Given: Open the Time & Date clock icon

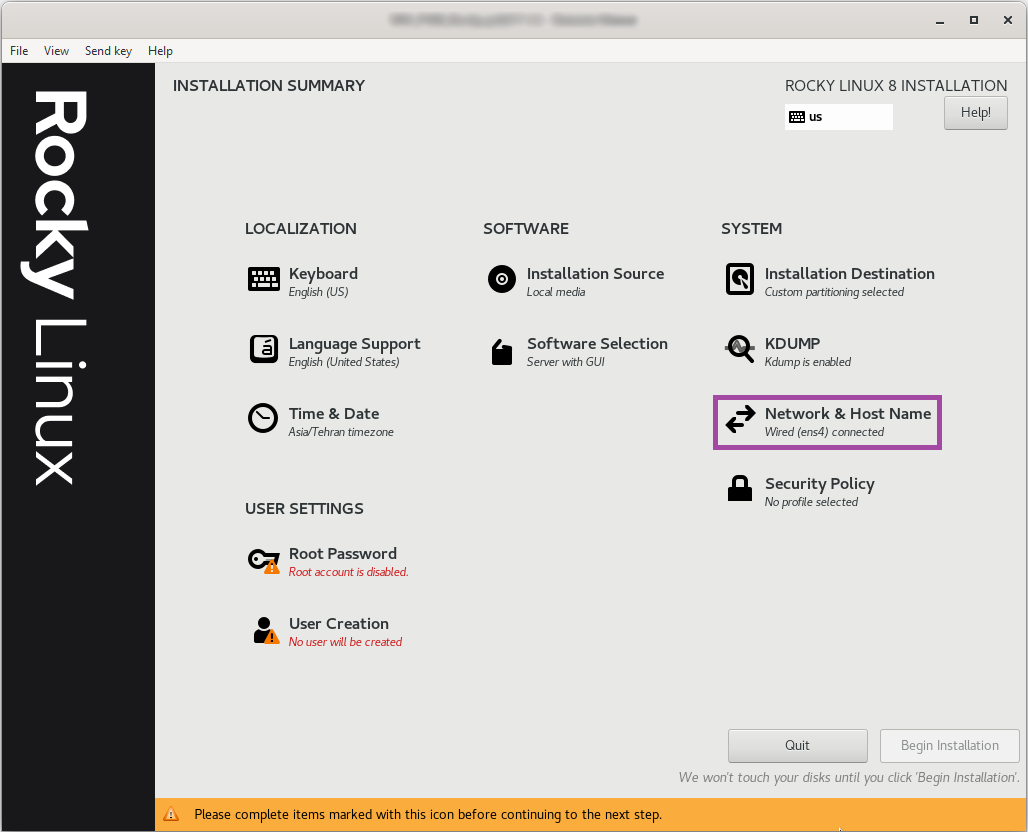Looking at the screenshot, I should [263, 418].
